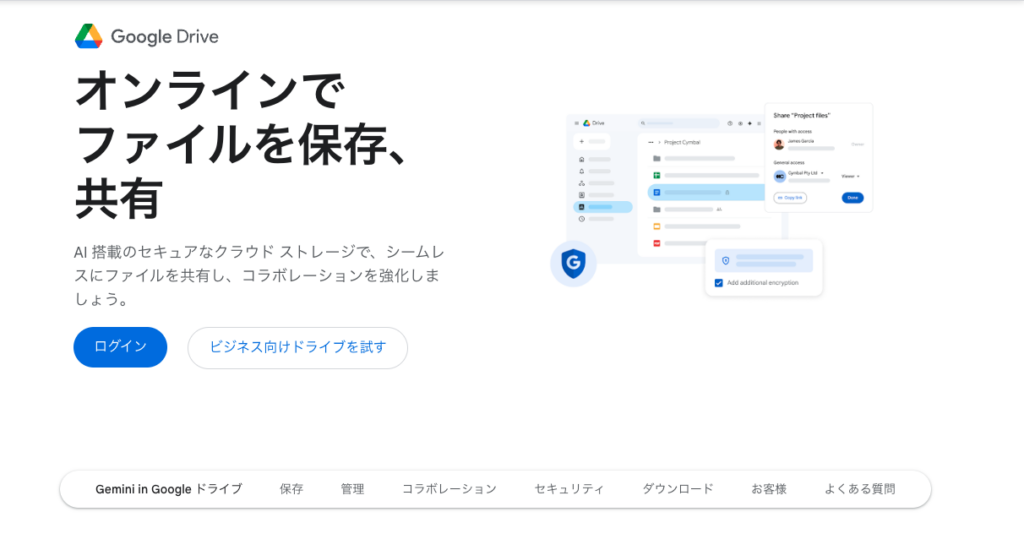Click the blue ログイン button
The height and width of the screenshot is (550, 1024).
[120, 347]
